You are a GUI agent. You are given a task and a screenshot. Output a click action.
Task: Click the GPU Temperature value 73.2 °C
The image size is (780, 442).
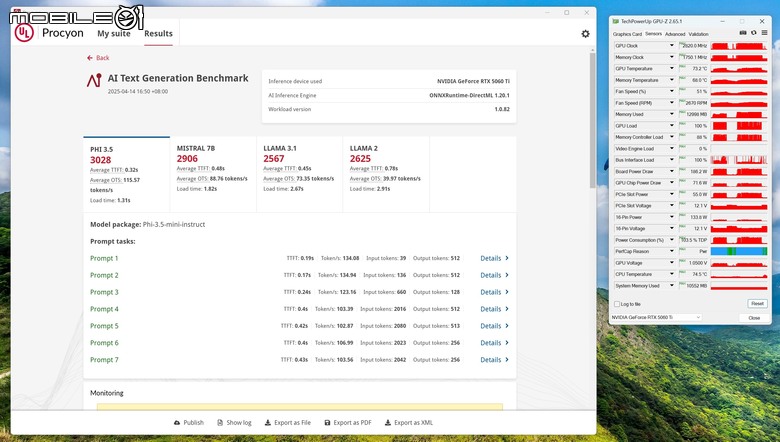(699, 69)
